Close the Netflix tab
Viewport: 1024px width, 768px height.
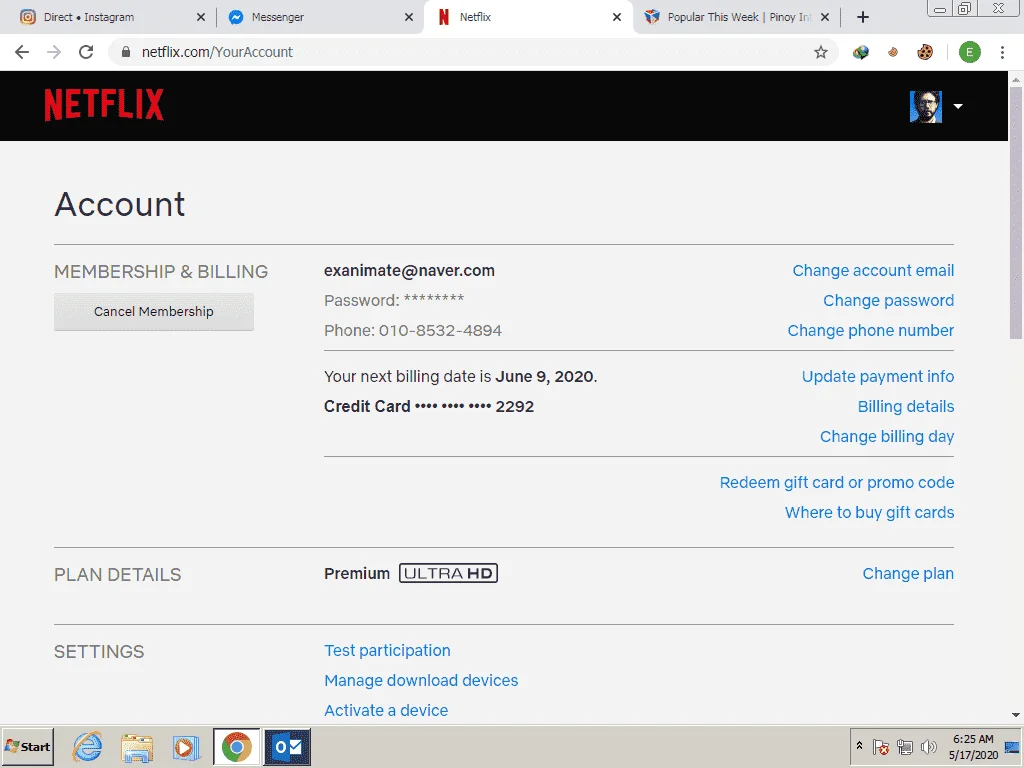(x=616, y=17)
